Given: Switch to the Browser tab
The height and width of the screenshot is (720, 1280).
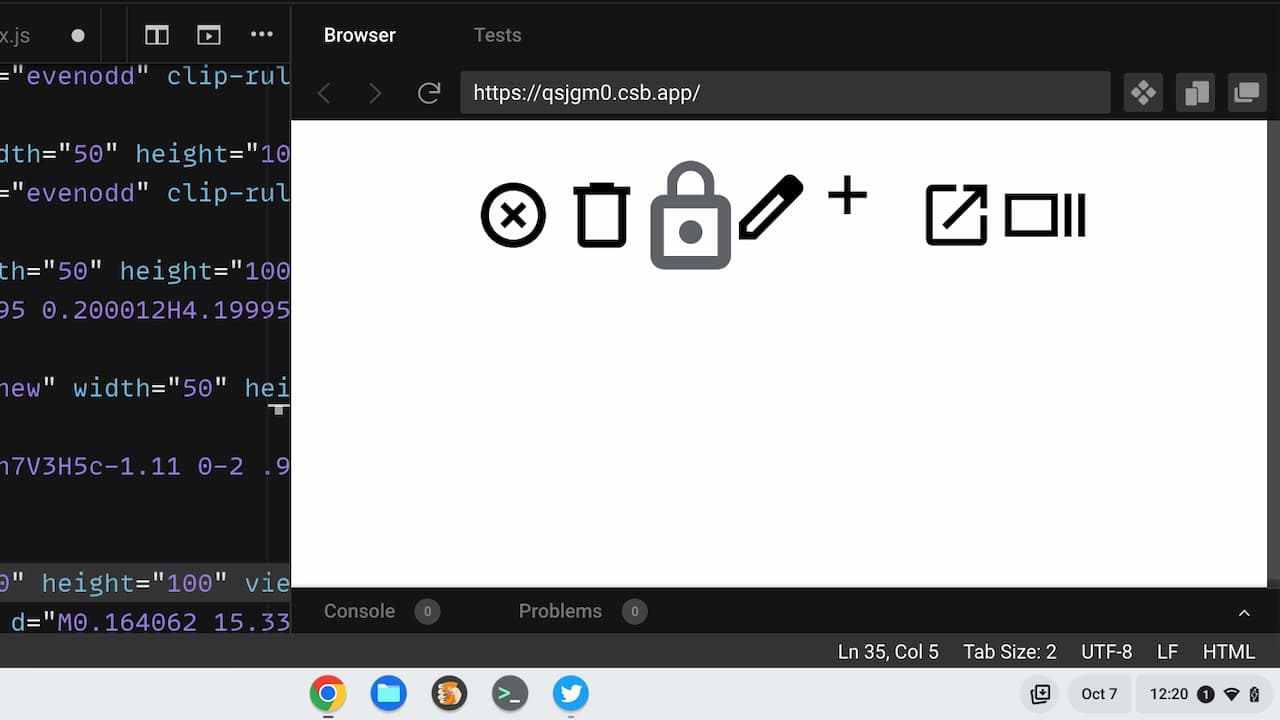Looking at the screenshot, I should click(360, 35).
